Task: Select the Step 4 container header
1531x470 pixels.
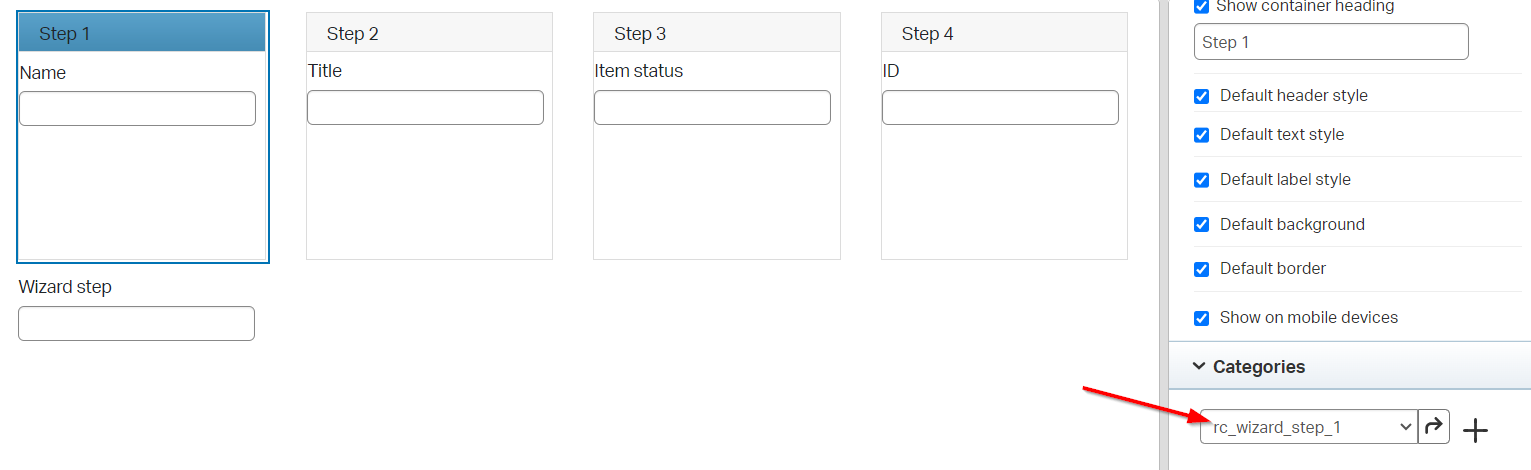Action: [1004, 34]
